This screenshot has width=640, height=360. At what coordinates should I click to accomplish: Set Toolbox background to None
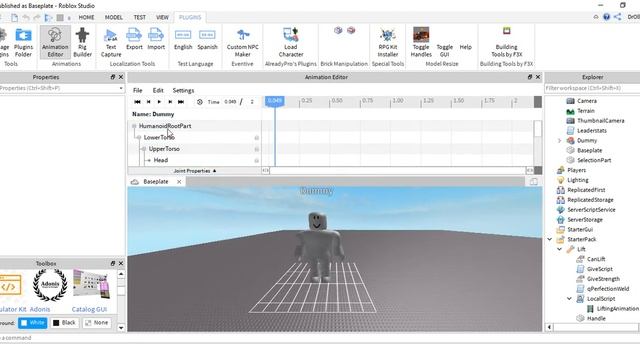[97, 323]
